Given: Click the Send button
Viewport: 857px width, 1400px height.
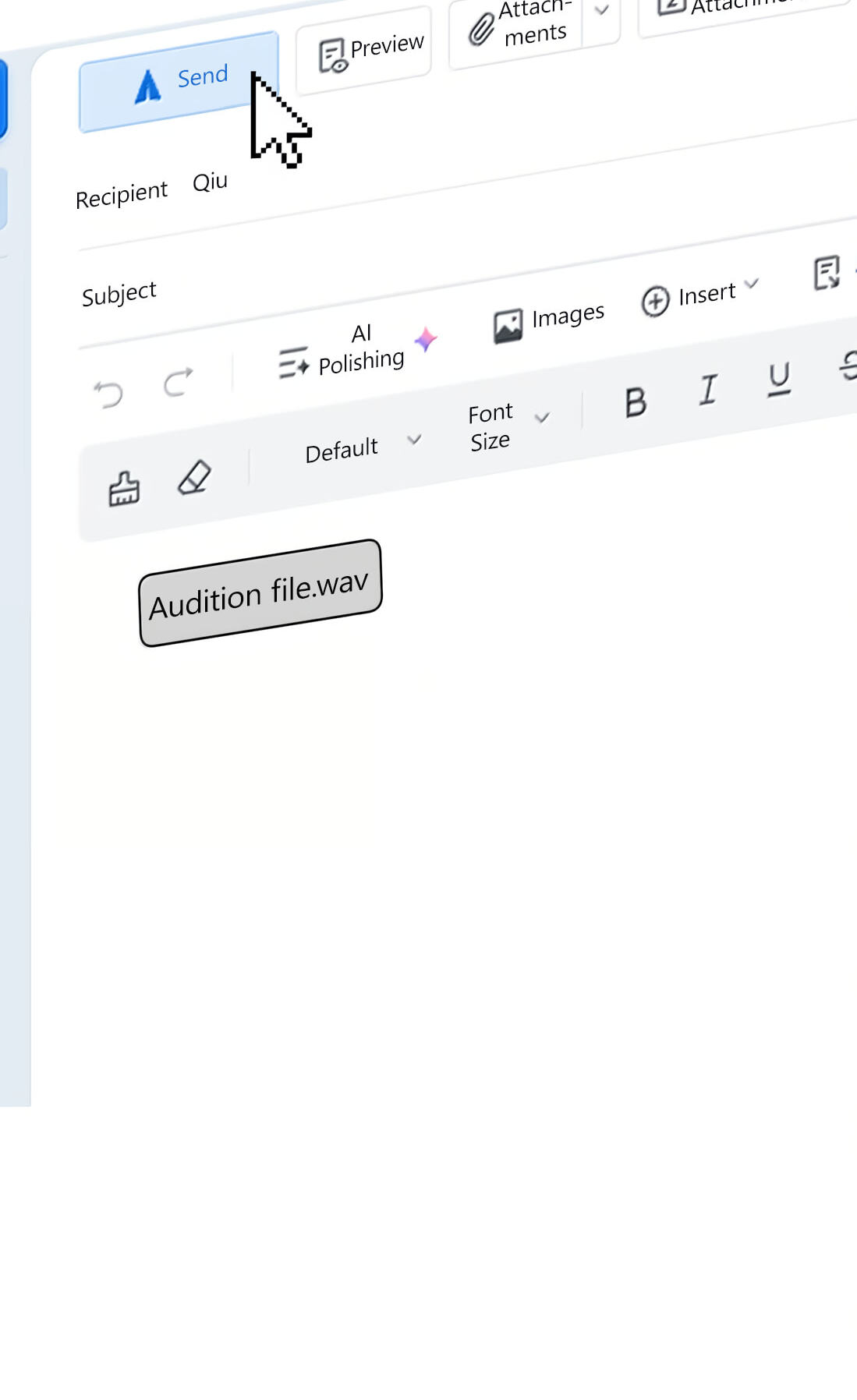Looking at the screenshot, I should pos(179,82).
